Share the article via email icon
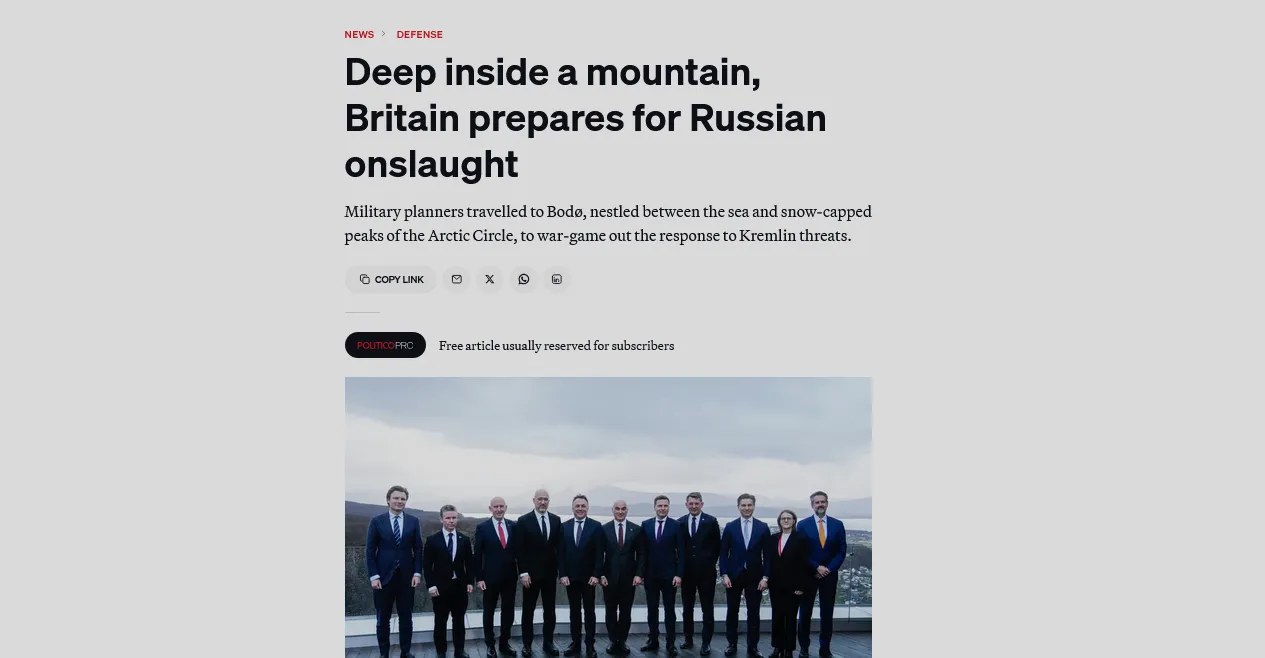The image size is (1265, 658). point(456,279)
